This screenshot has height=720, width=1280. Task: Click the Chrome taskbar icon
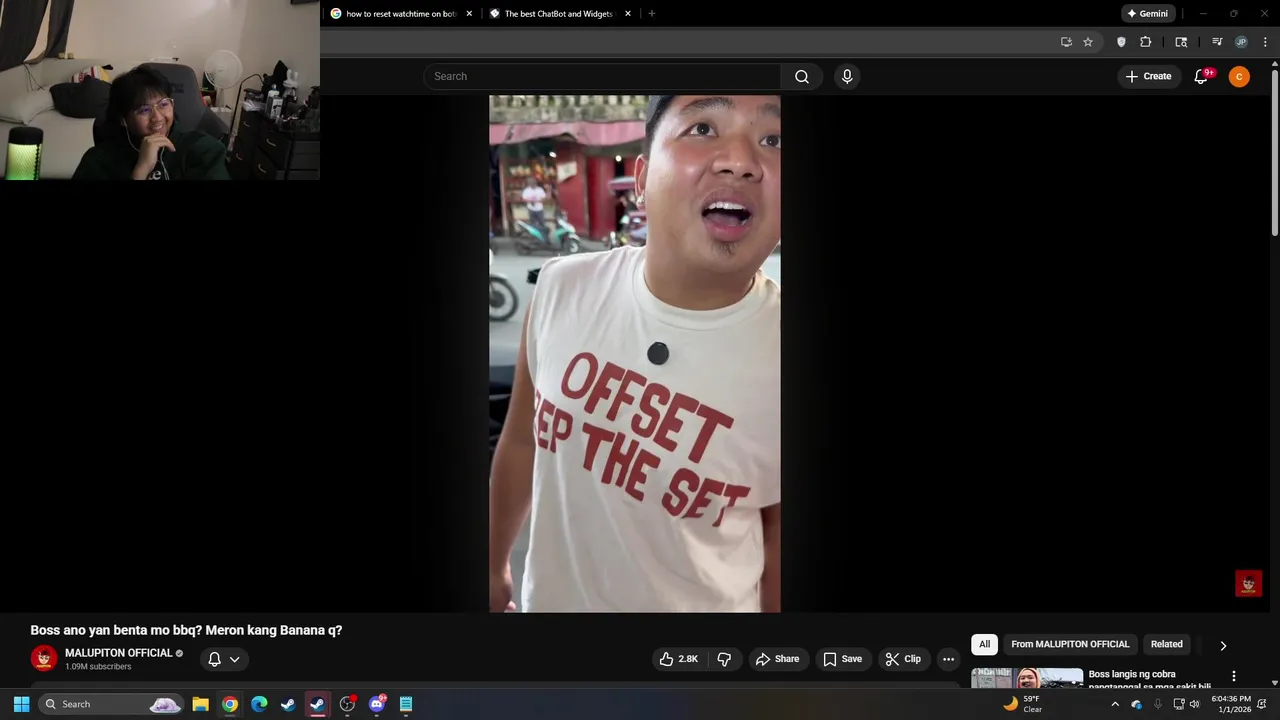click(x=230, y=704)
